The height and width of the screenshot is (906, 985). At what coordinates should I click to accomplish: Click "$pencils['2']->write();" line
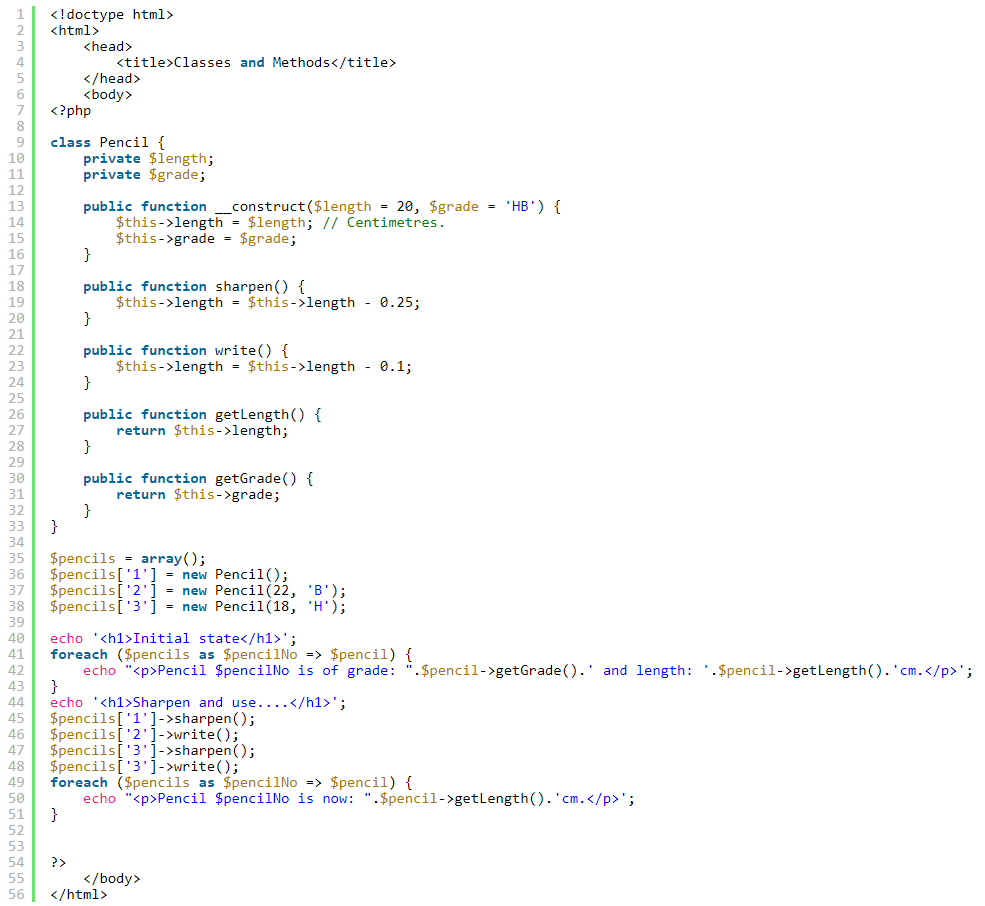click(x=144, y=734)
